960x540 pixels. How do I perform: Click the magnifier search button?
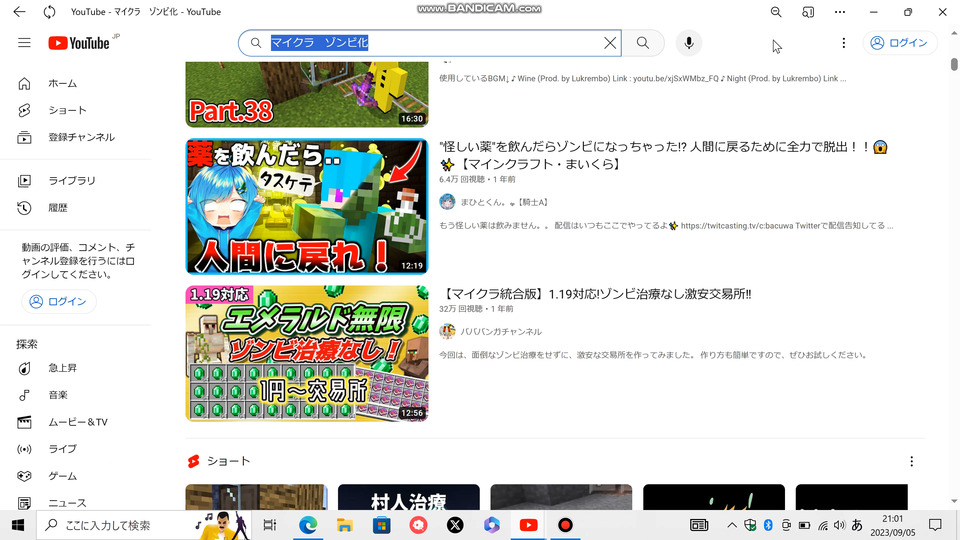643,43
